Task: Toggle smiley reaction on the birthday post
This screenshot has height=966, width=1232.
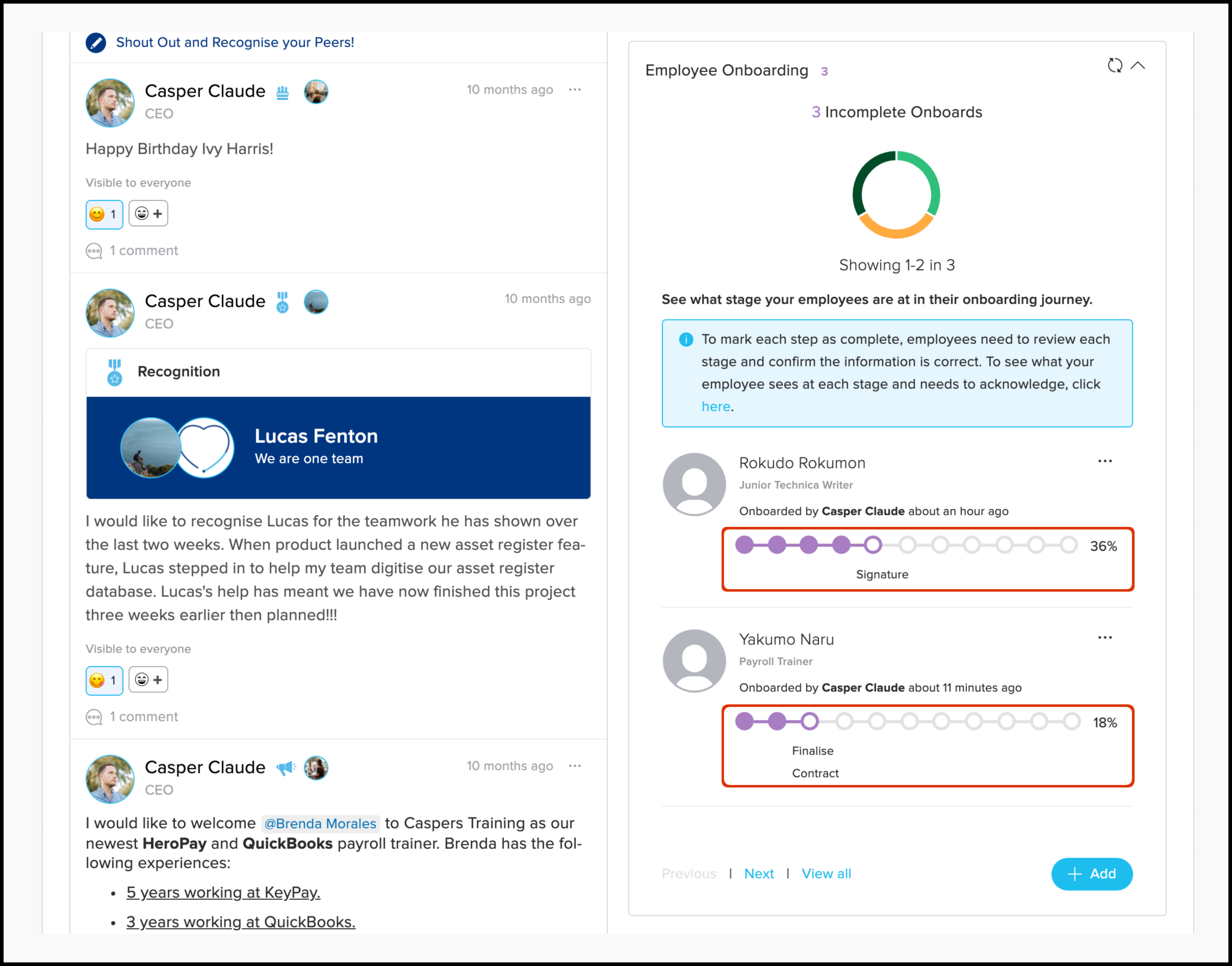Action: point(104,214)
